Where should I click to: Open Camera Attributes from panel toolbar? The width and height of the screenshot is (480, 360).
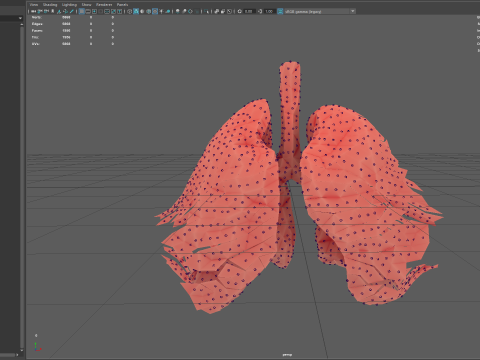coord(46,11)
